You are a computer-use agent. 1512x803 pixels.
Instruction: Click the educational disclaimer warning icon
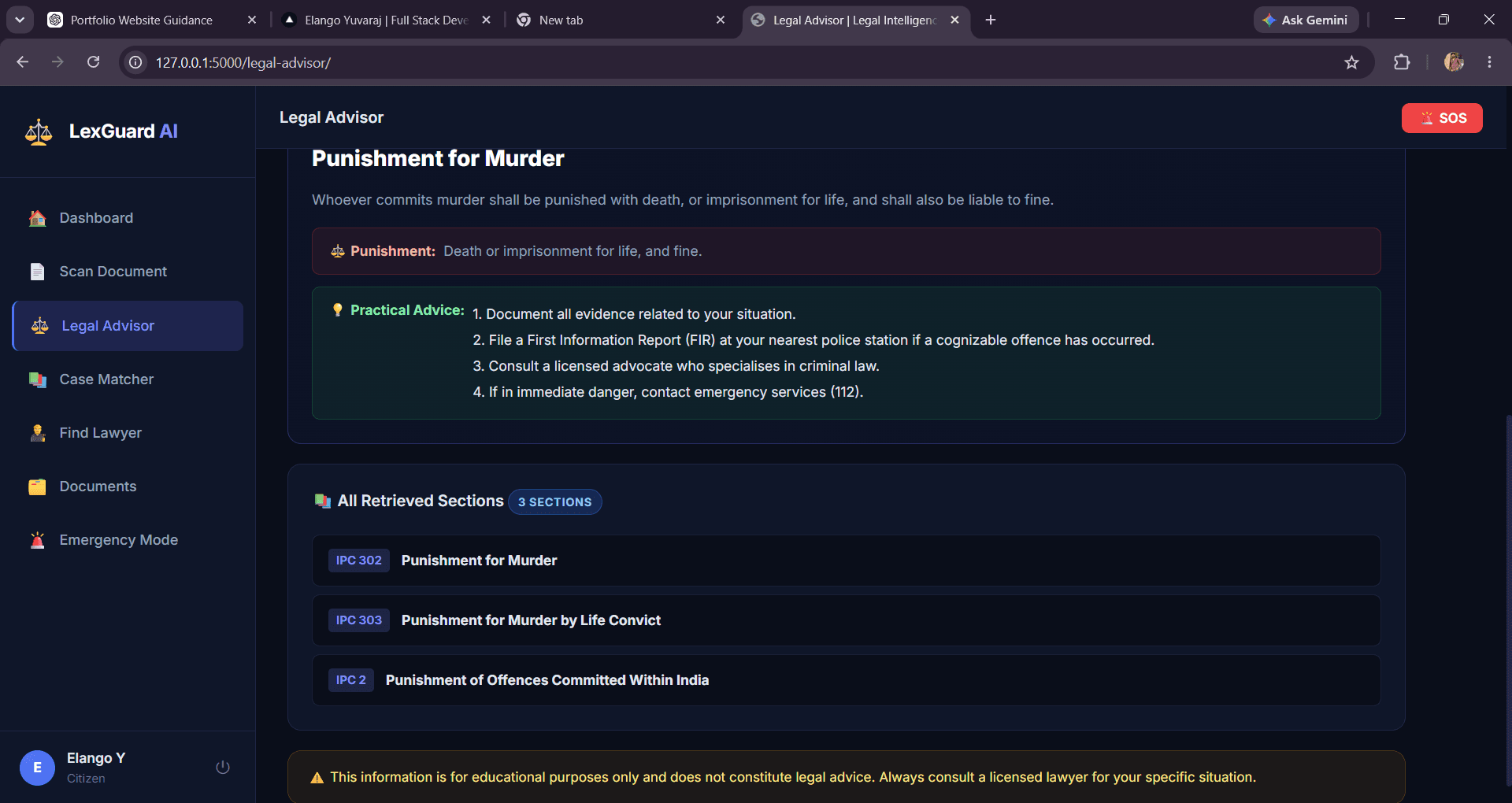click(317, 778)
